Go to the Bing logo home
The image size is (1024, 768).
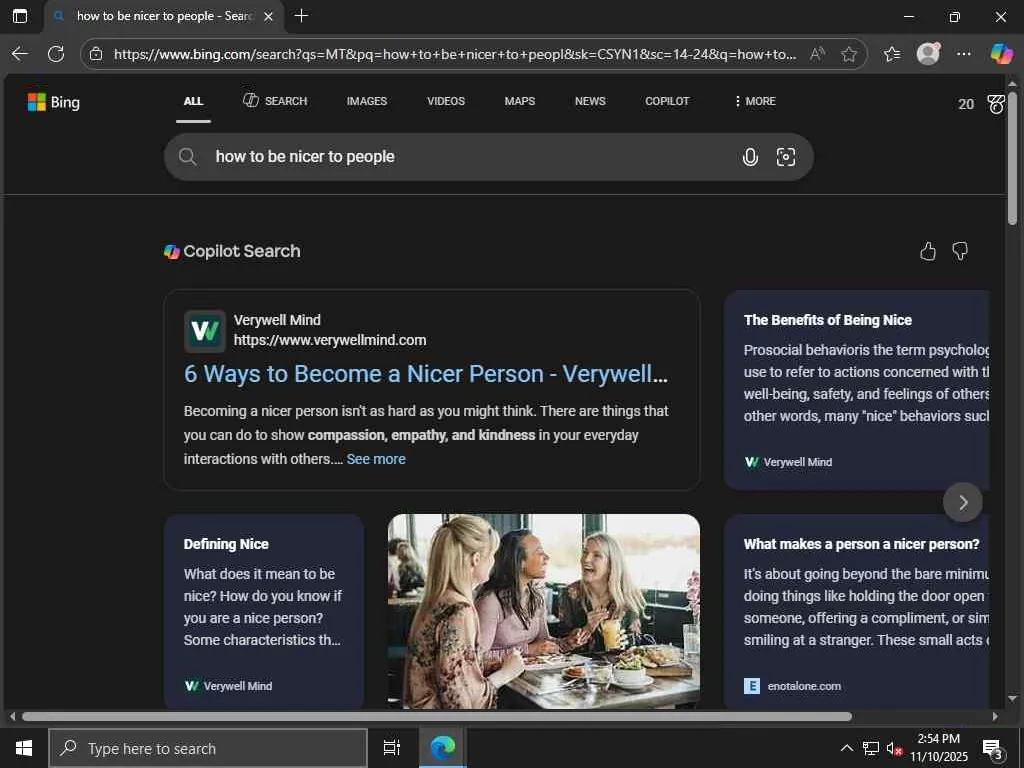pyautogui.click(x=54, y=102)
